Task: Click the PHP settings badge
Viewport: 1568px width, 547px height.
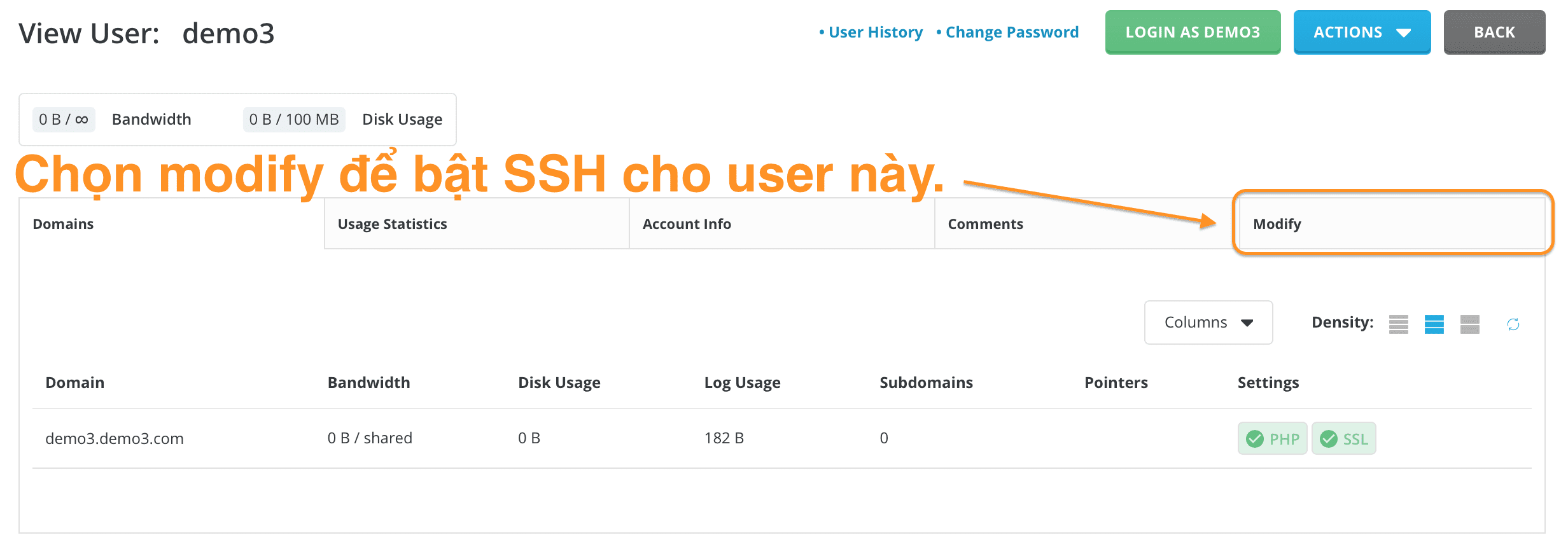Action: click(1272, 438)
